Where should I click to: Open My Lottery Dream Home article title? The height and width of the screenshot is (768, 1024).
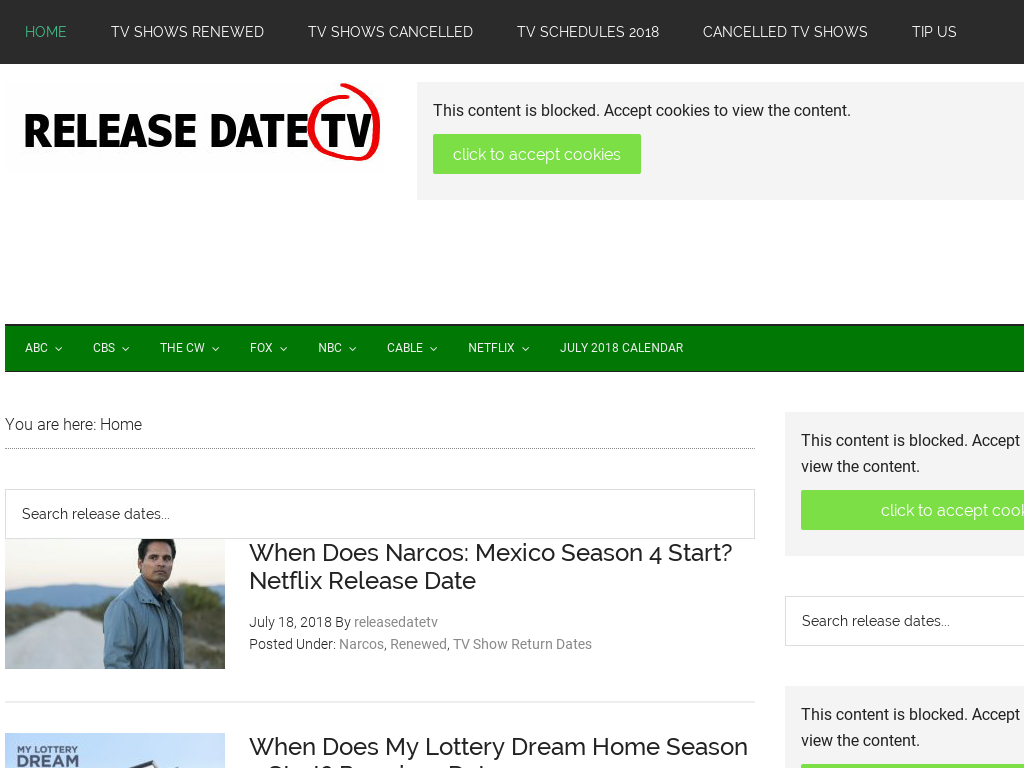(498, 751)
